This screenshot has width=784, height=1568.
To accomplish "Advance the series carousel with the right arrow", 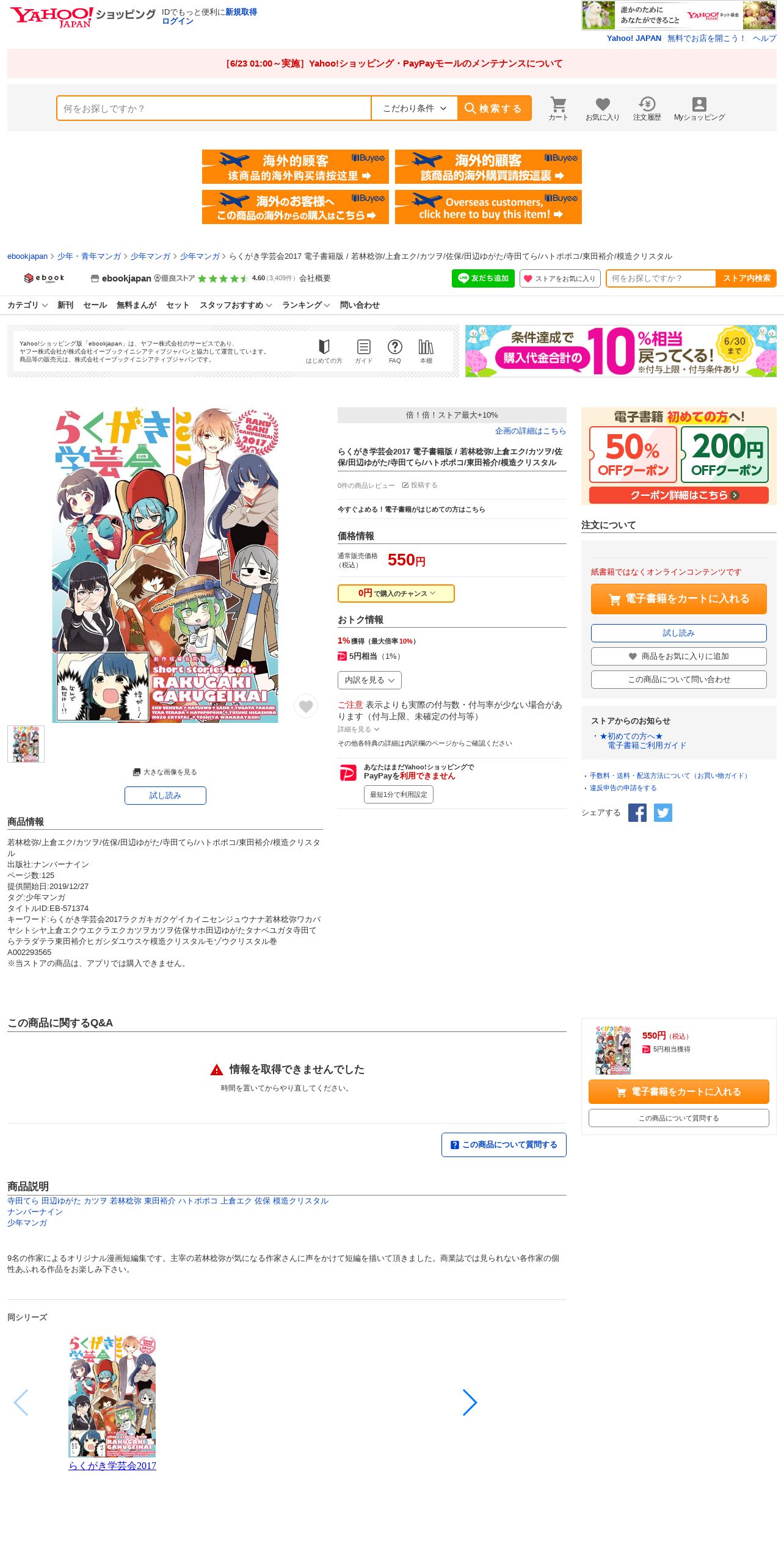I will (x=470, y=1403).
